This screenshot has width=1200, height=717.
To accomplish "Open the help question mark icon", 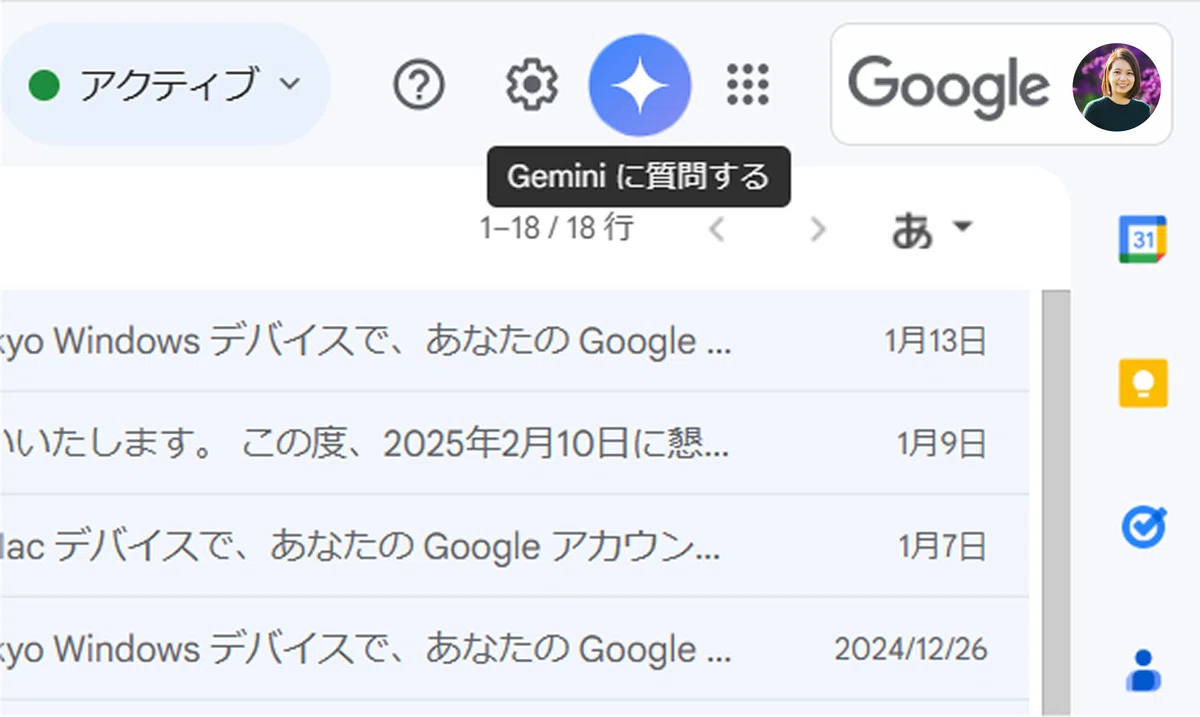I will 419,85.
